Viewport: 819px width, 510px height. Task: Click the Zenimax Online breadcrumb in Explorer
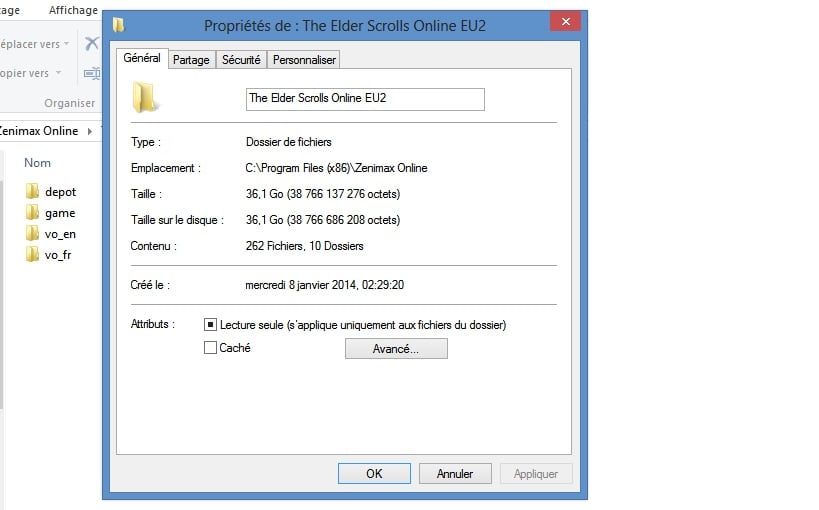39,131
